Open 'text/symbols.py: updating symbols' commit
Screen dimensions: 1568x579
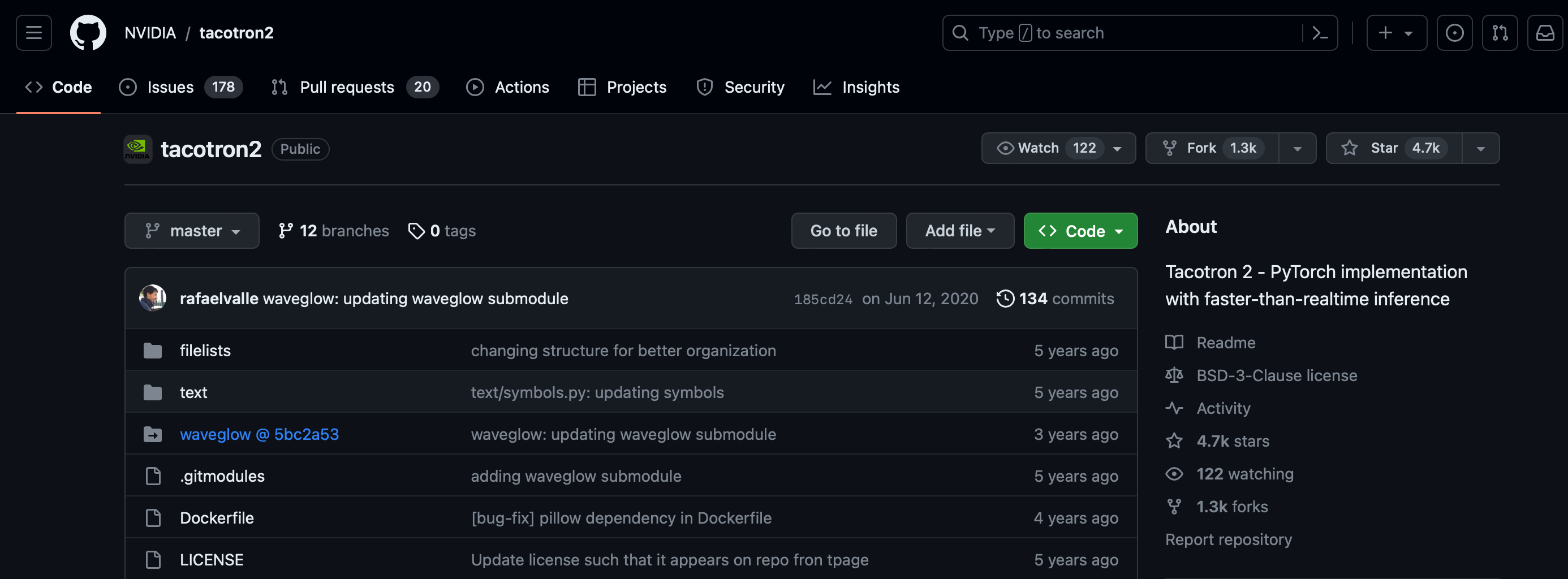pos(597,393)
